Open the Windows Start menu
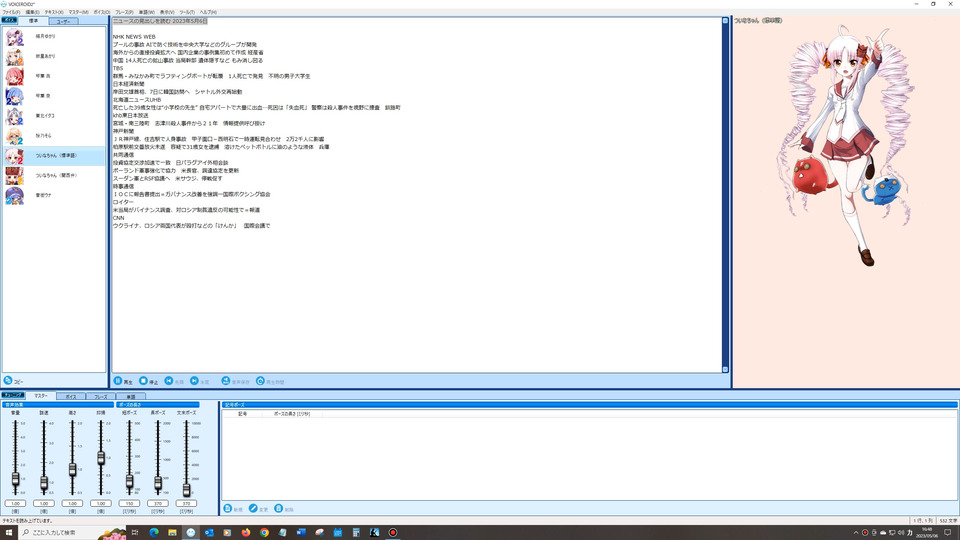The image size is (960, 540). (x=9, y=533)
